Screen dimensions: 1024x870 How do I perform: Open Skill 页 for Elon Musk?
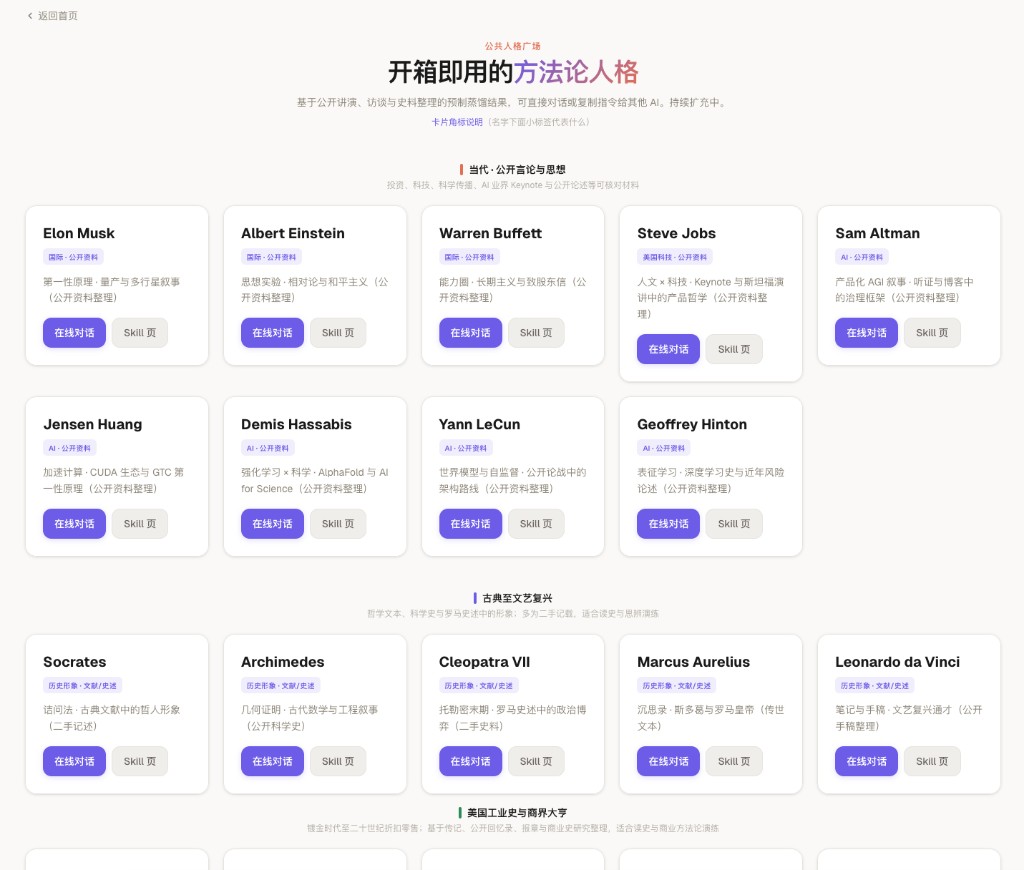pyautogui.click(x=140, y=332)
